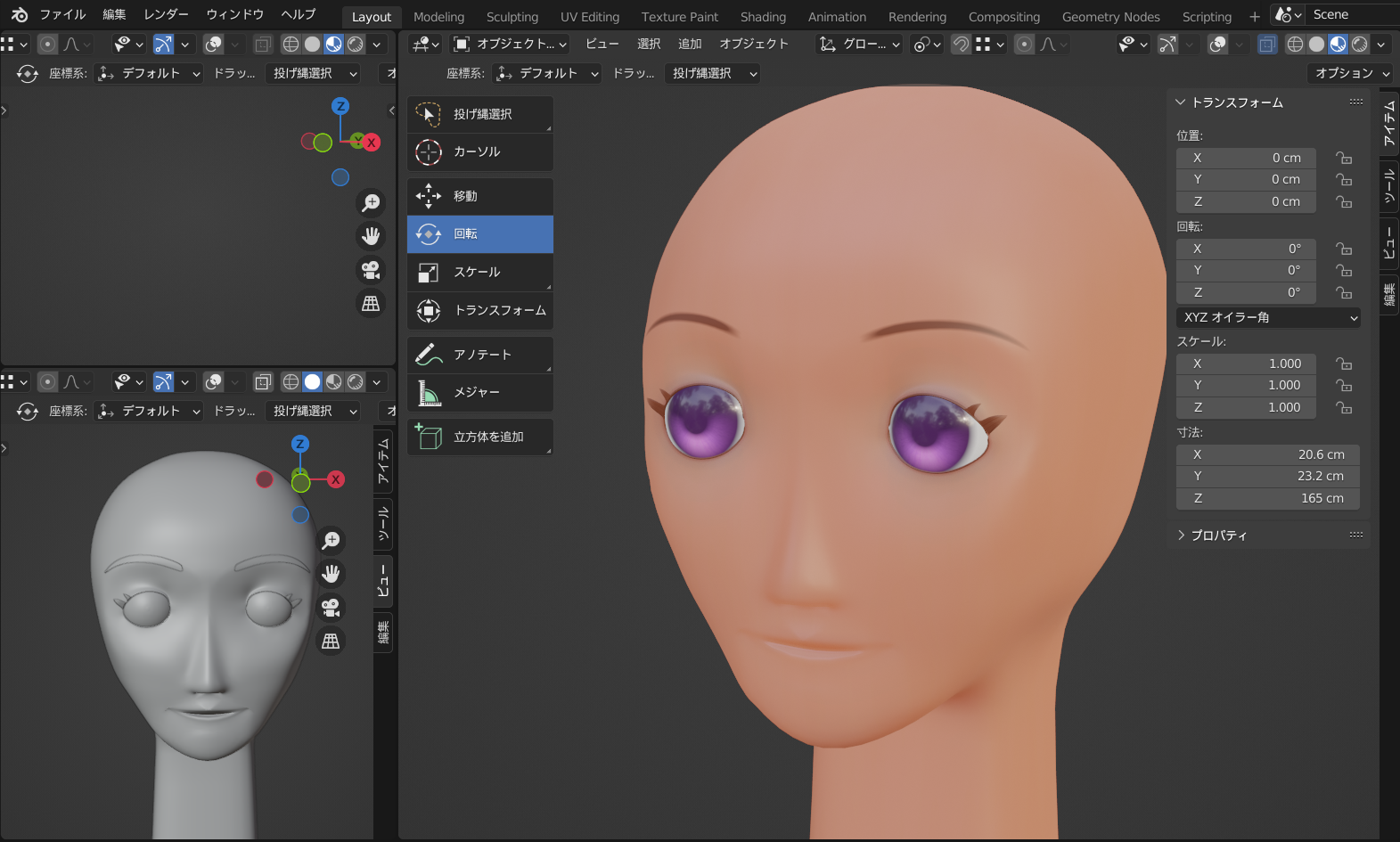
Task: Select the Cursor (カーソル) tool
Action: [x=479, y=152]
